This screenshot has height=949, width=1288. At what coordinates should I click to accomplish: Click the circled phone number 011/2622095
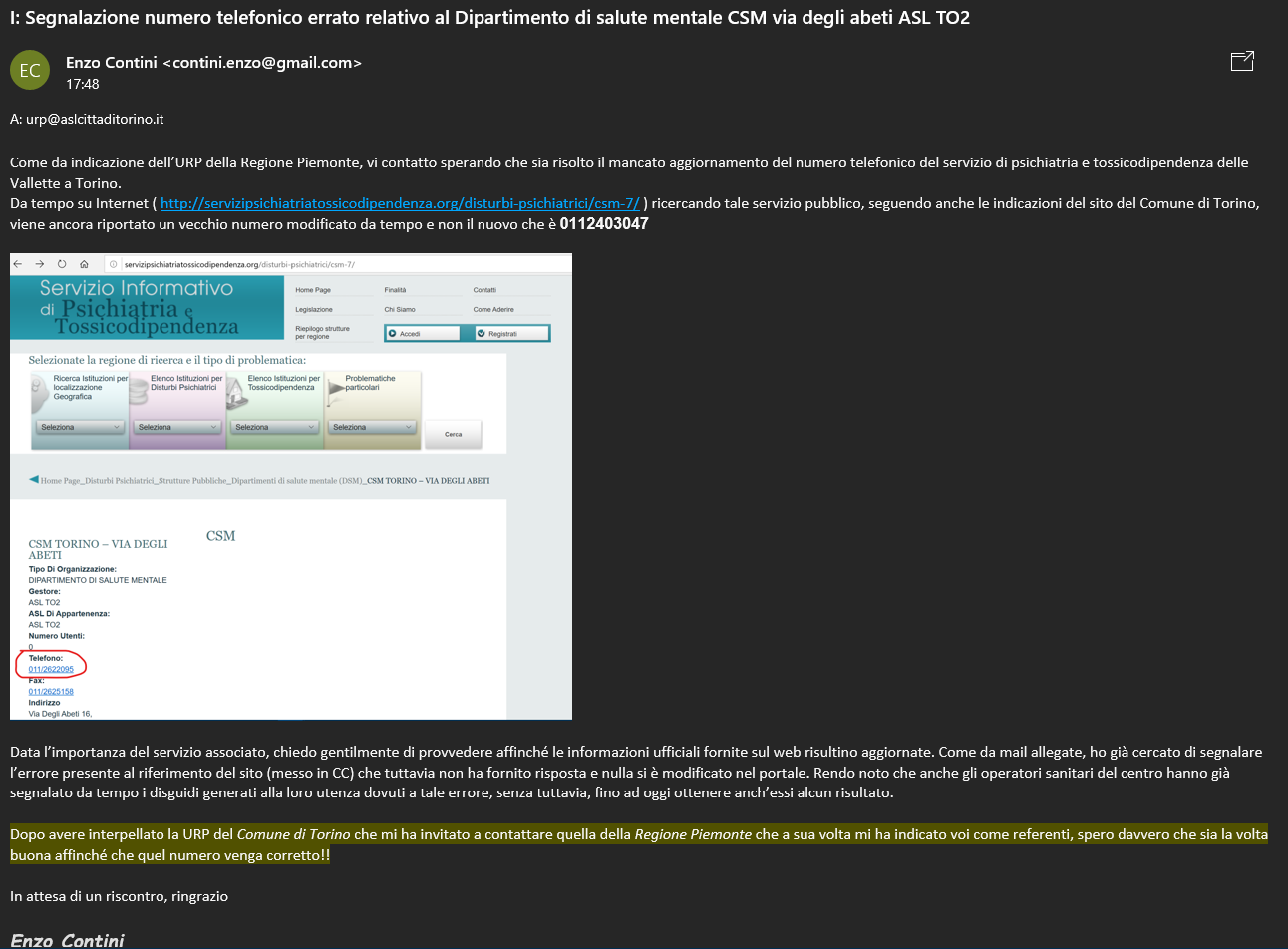(51, 669)
